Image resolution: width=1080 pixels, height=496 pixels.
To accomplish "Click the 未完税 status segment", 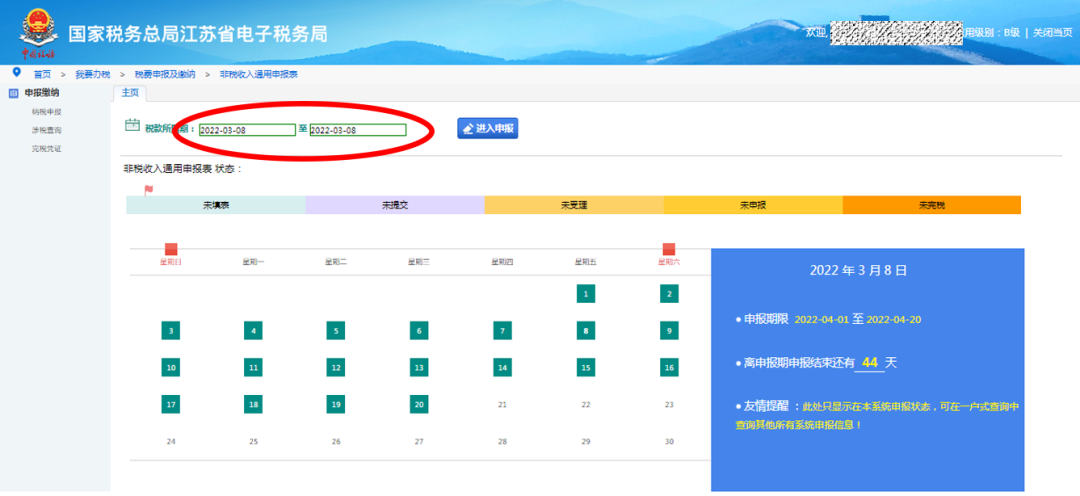I will (x=932, y=205).
